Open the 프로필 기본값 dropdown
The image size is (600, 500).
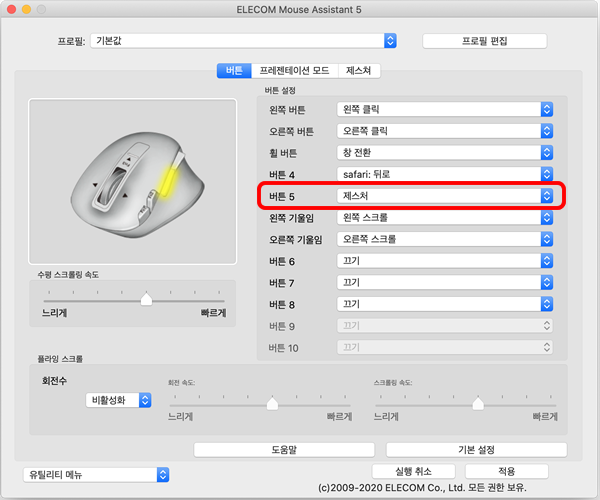(x=243, y=41)
